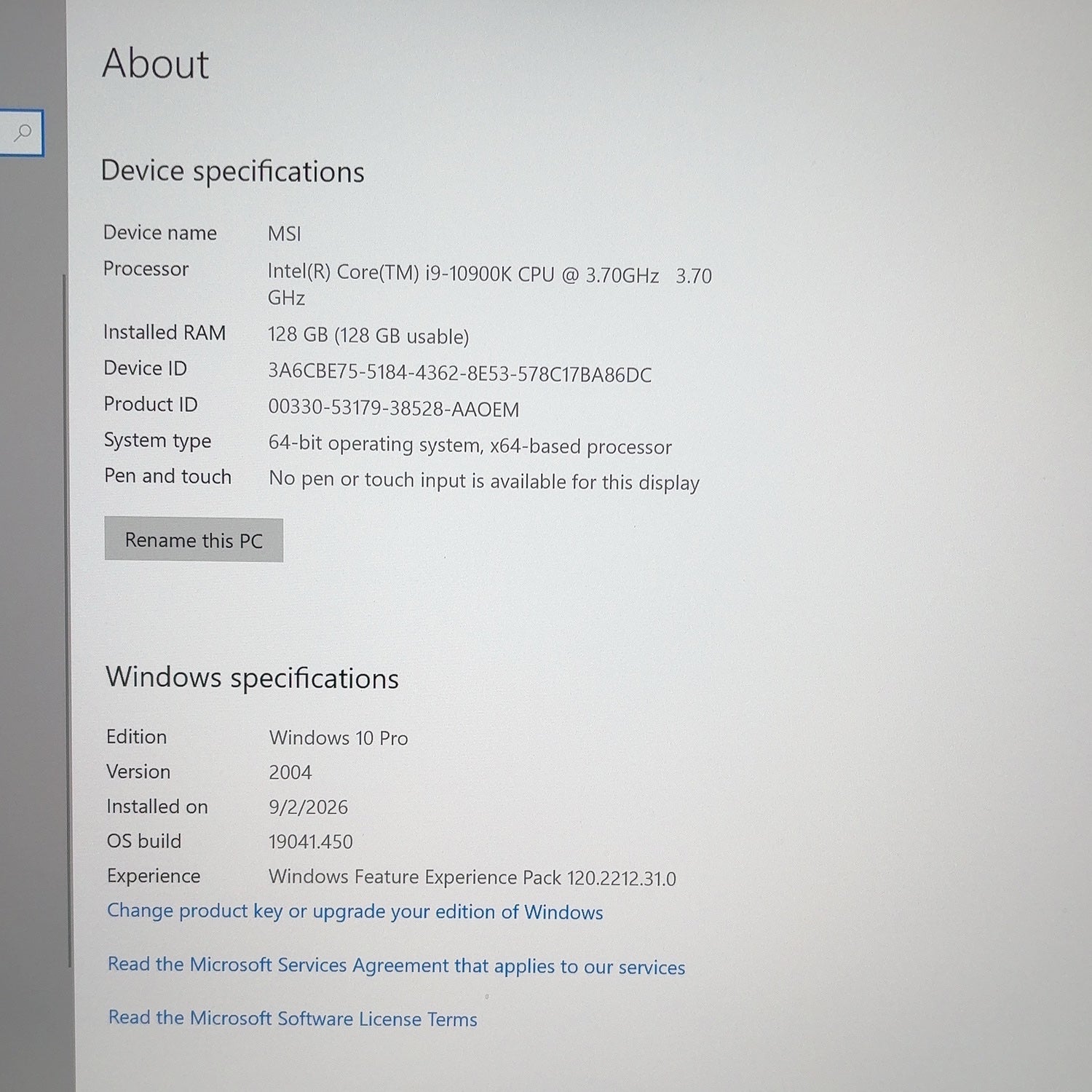Select the version value 2004
The height and width of the screenshot is (1092, 1092).
(x=290, y=772)
